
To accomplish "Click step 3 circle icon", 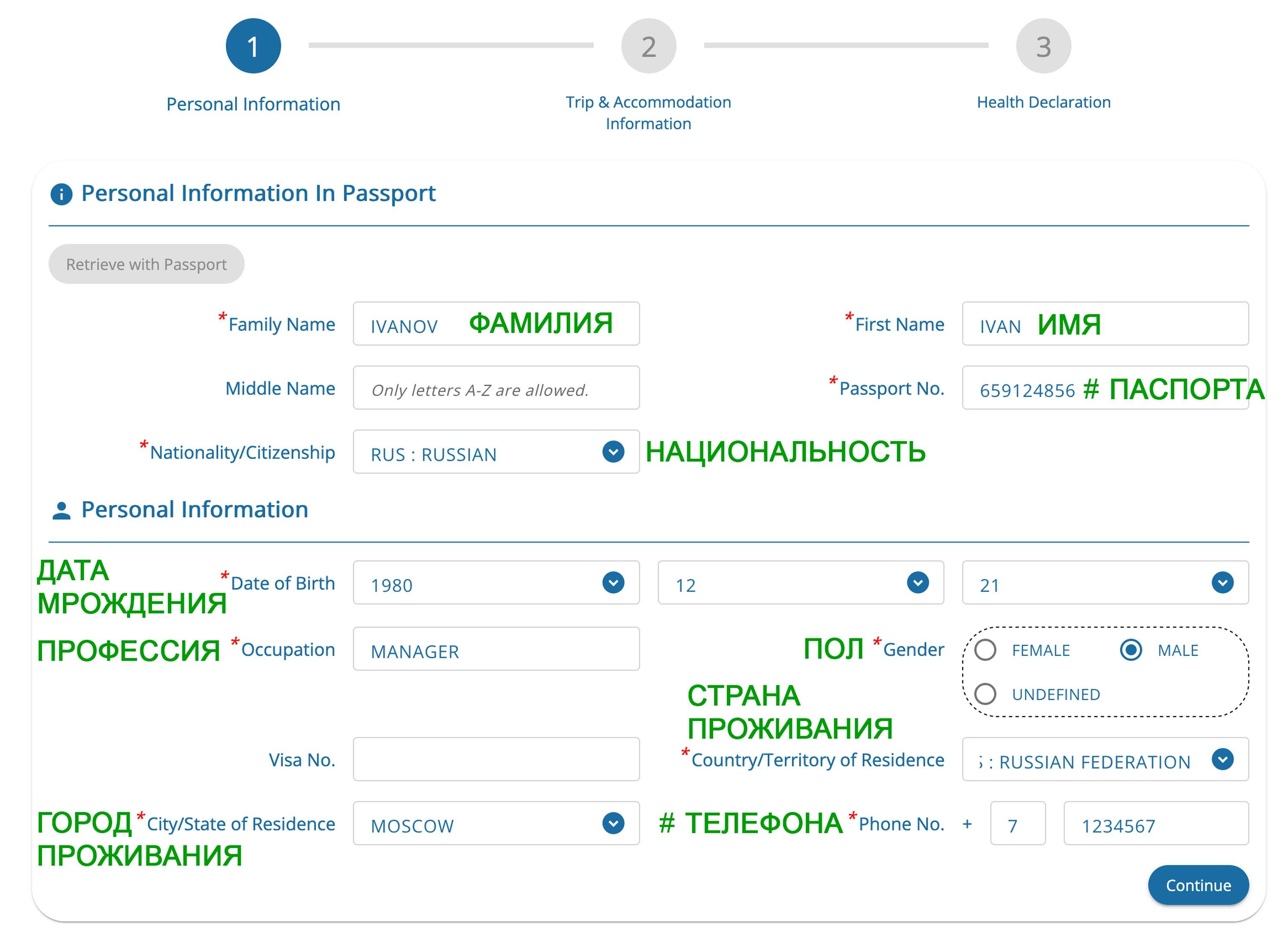I will tap(1043, 46).
